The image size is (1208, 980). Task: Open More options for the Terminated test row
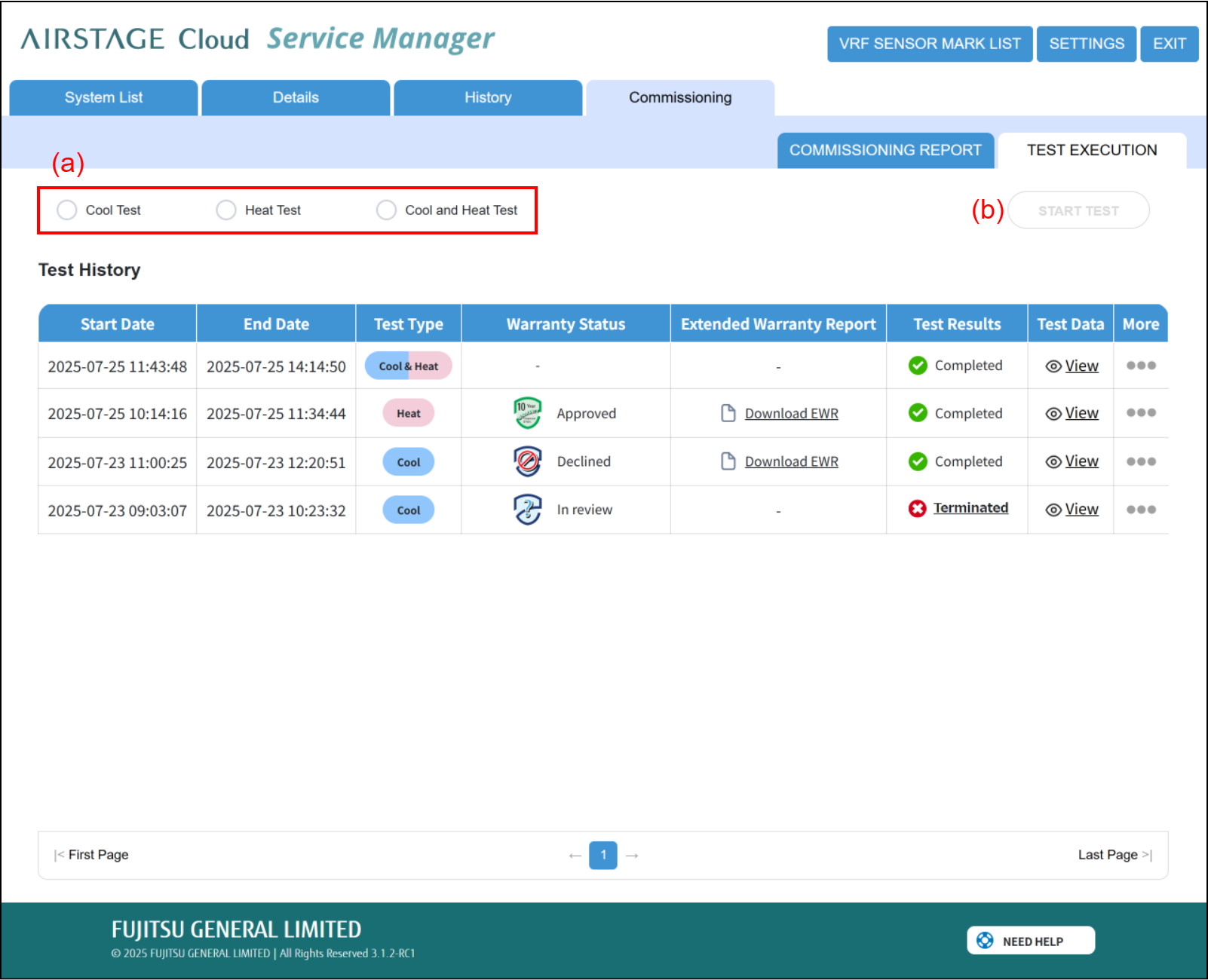(1141, 510)
